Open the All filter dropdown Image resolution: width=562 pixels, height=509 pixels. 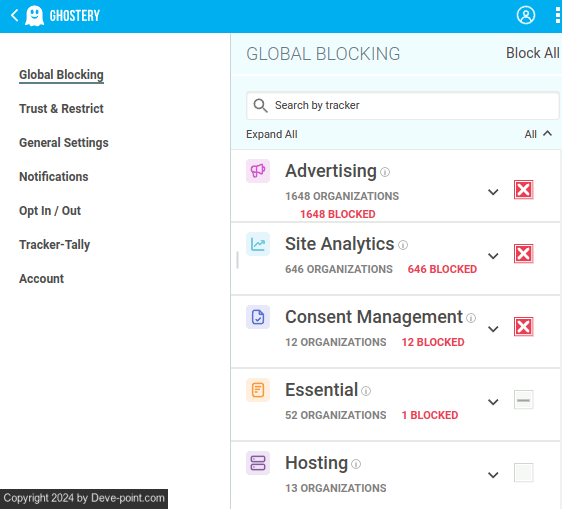tap(538, 134)
